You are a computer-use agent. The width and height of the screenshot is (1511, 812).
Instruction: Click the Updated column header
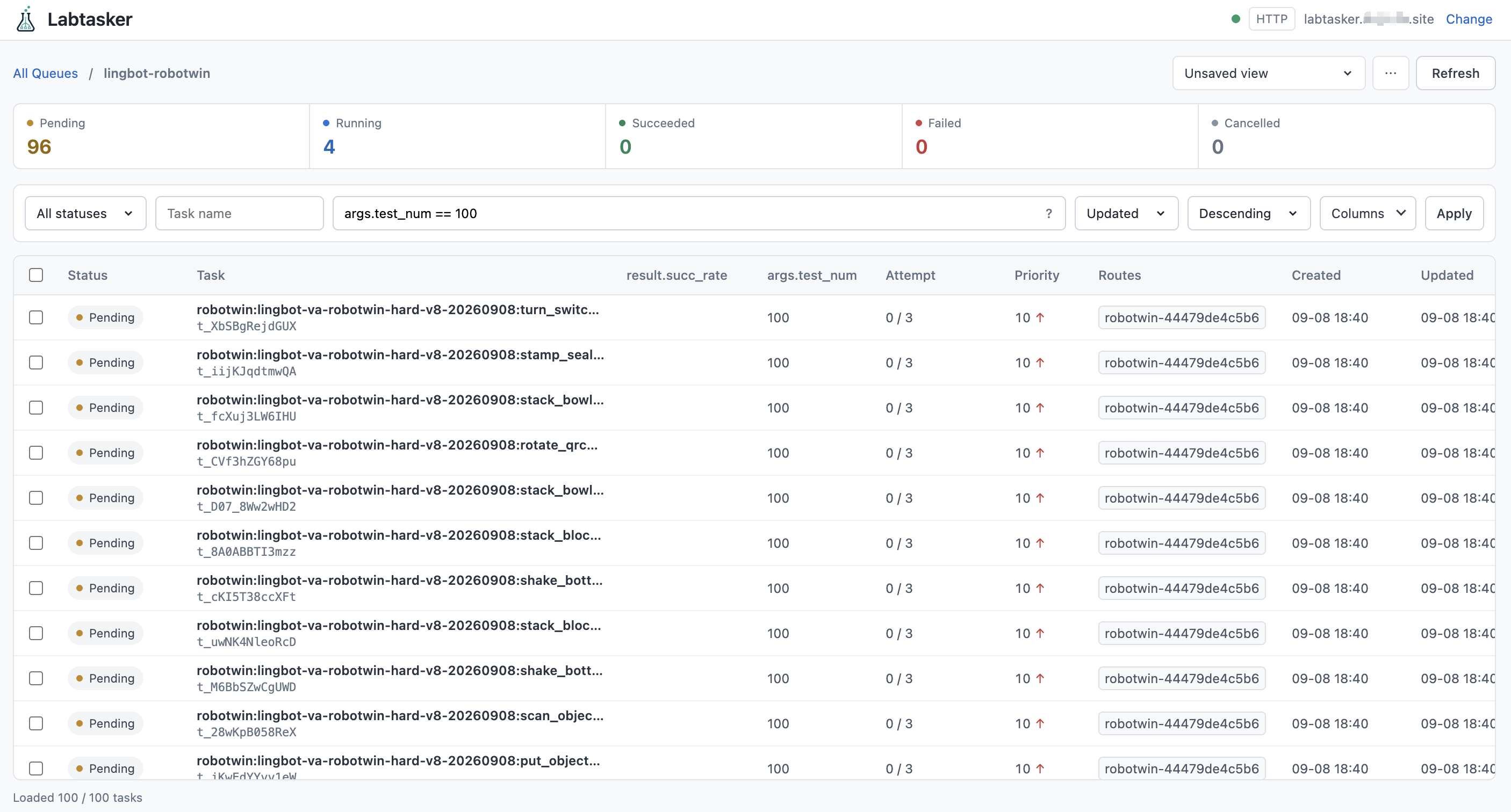[x=1447, y=275]
